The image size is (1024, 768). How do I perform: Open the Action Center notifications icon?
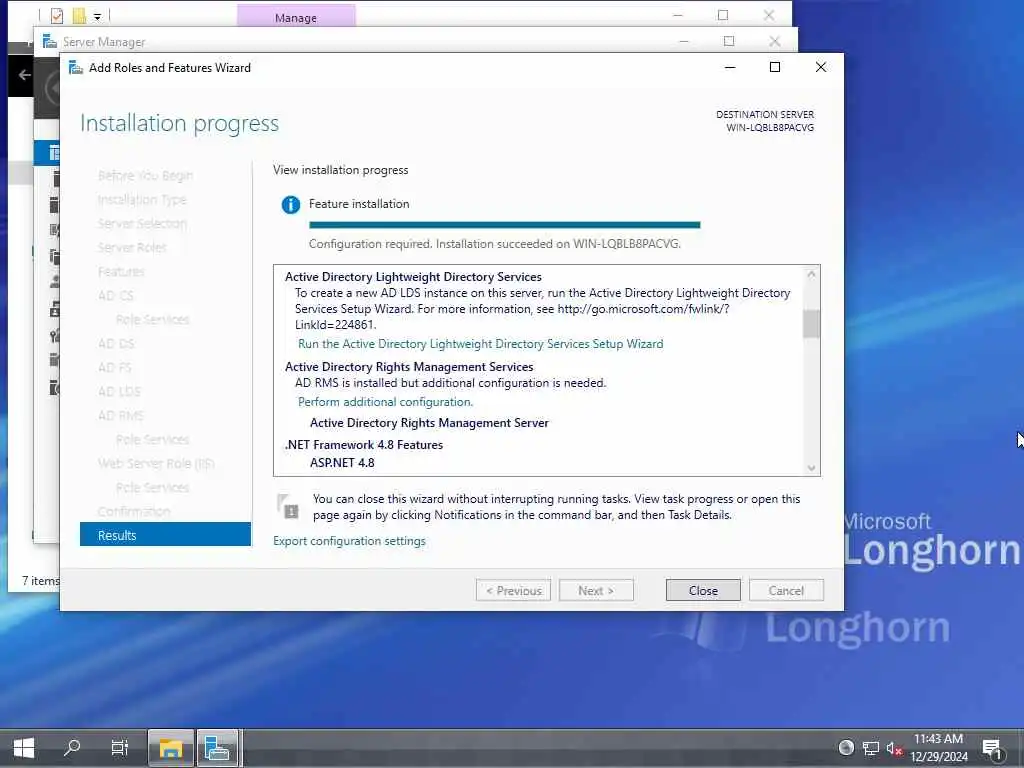coord(992,748)
